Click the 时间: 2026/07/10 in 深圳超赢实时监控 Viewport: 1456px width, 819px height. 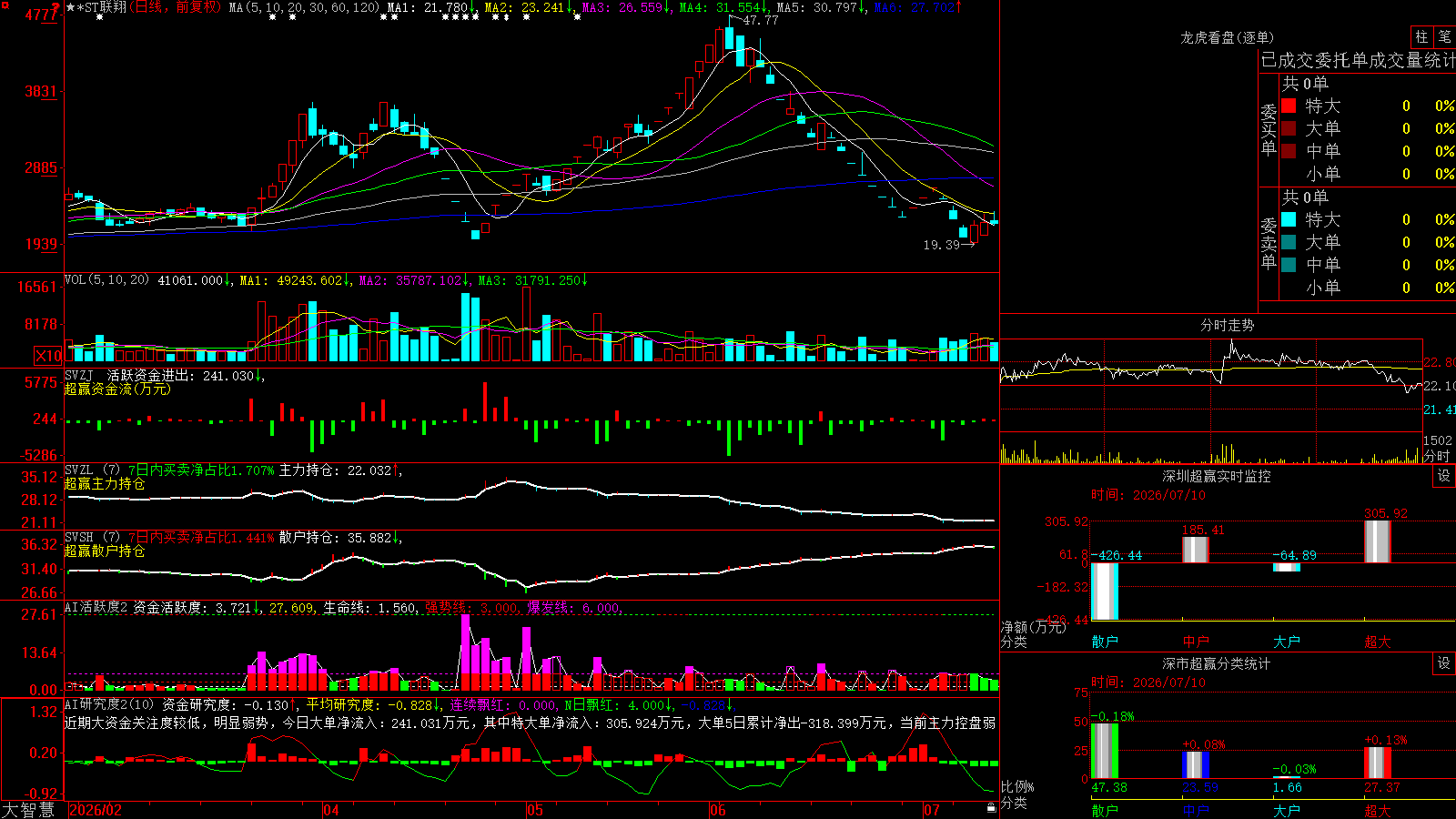pyautogui.click(x=1148, y=495)
